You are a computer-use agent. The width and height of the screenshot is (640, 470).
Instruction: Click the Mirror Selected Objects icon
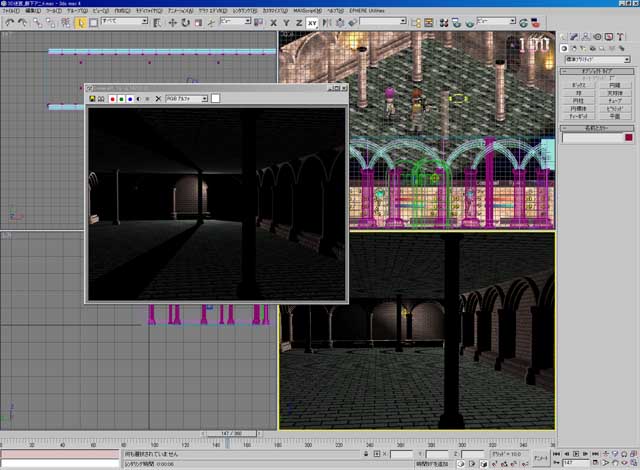point(327,23)
